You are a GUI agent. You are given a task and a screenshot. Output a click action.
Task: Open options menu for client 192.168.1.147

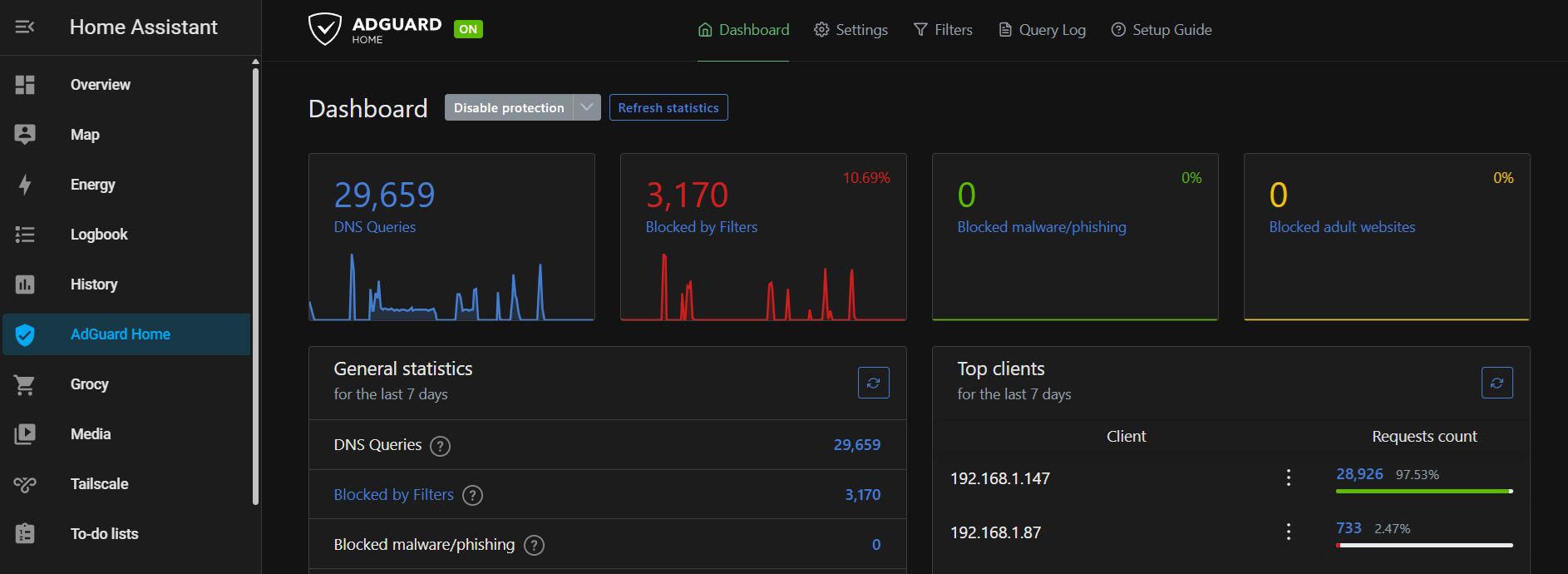tap(1289, 478)
